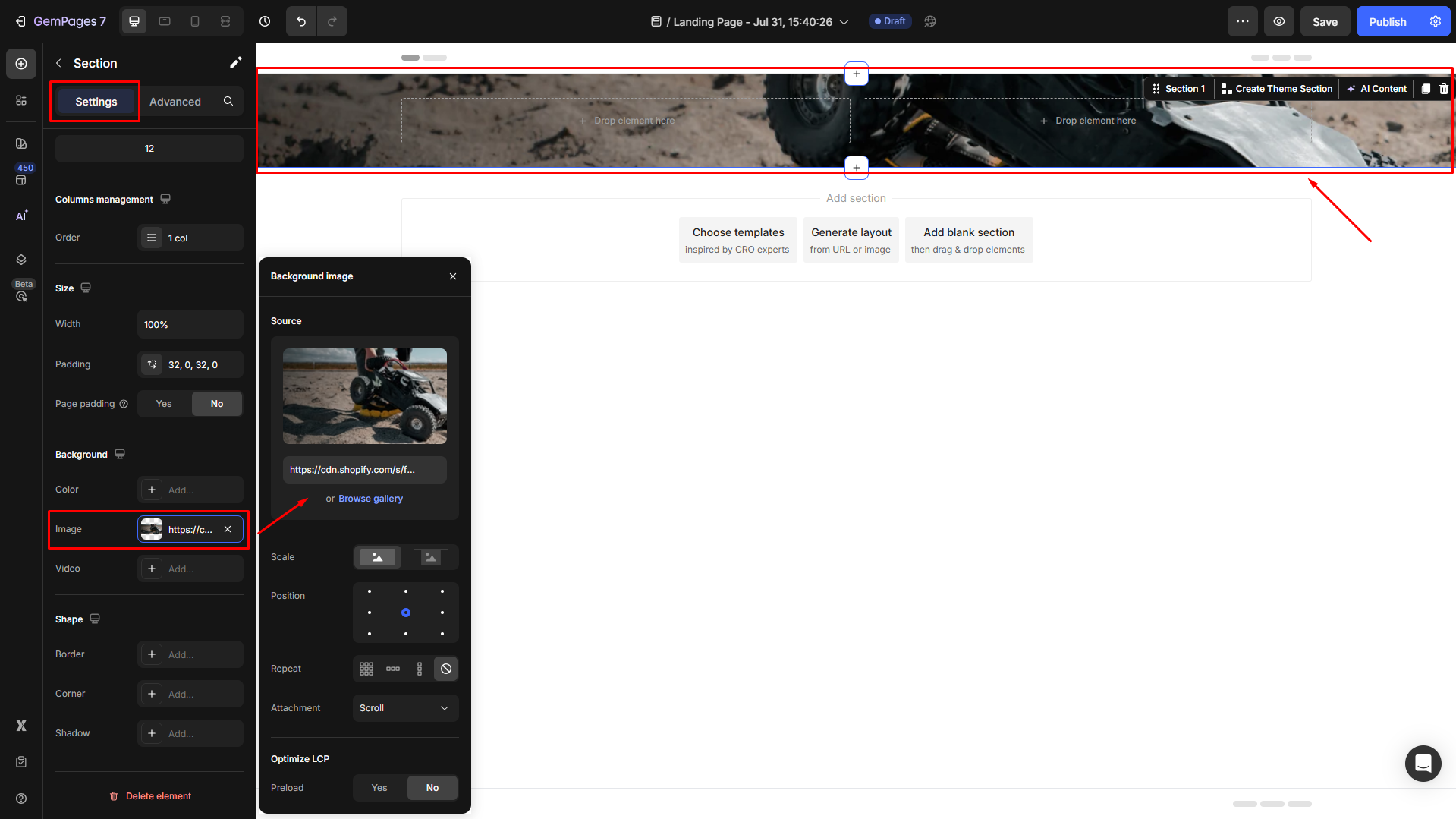This screenshot has height=819, width=1456.
Task: Click the preview eye icon
Action: (x=1279, y=21)
